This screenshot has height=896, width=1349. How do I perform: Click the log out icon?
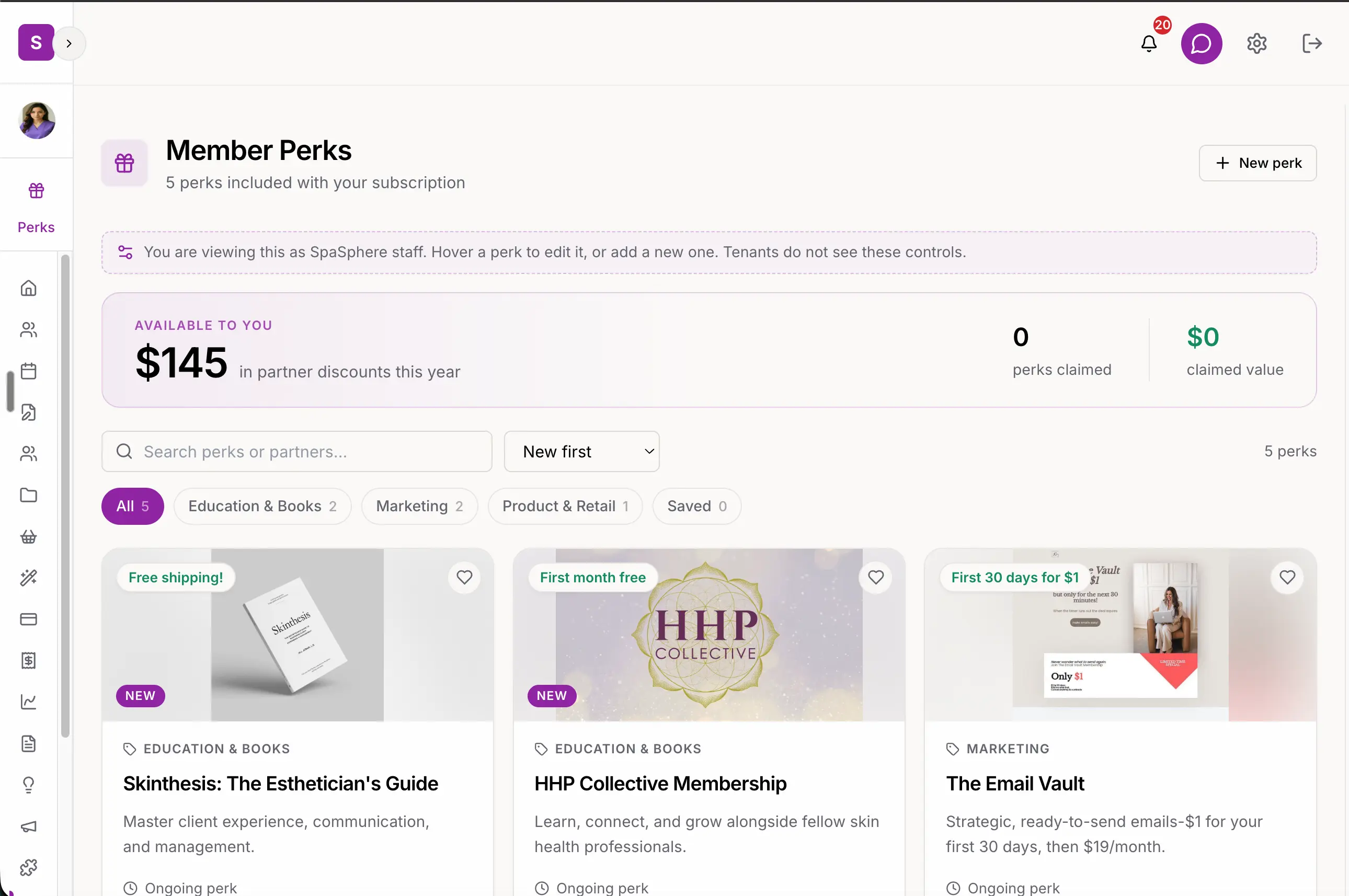coord(1311,43)
